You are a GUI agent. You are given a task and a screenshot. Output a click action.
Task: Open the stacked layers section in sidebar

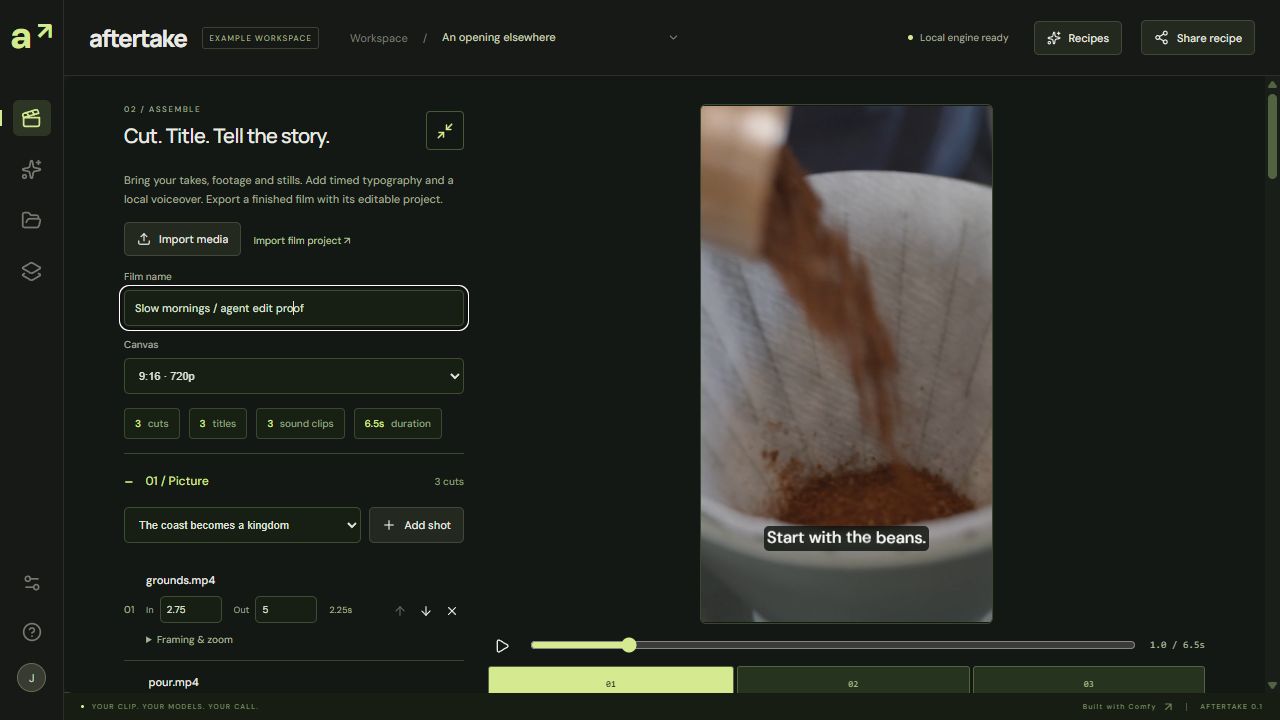click(x=31, y=271)
